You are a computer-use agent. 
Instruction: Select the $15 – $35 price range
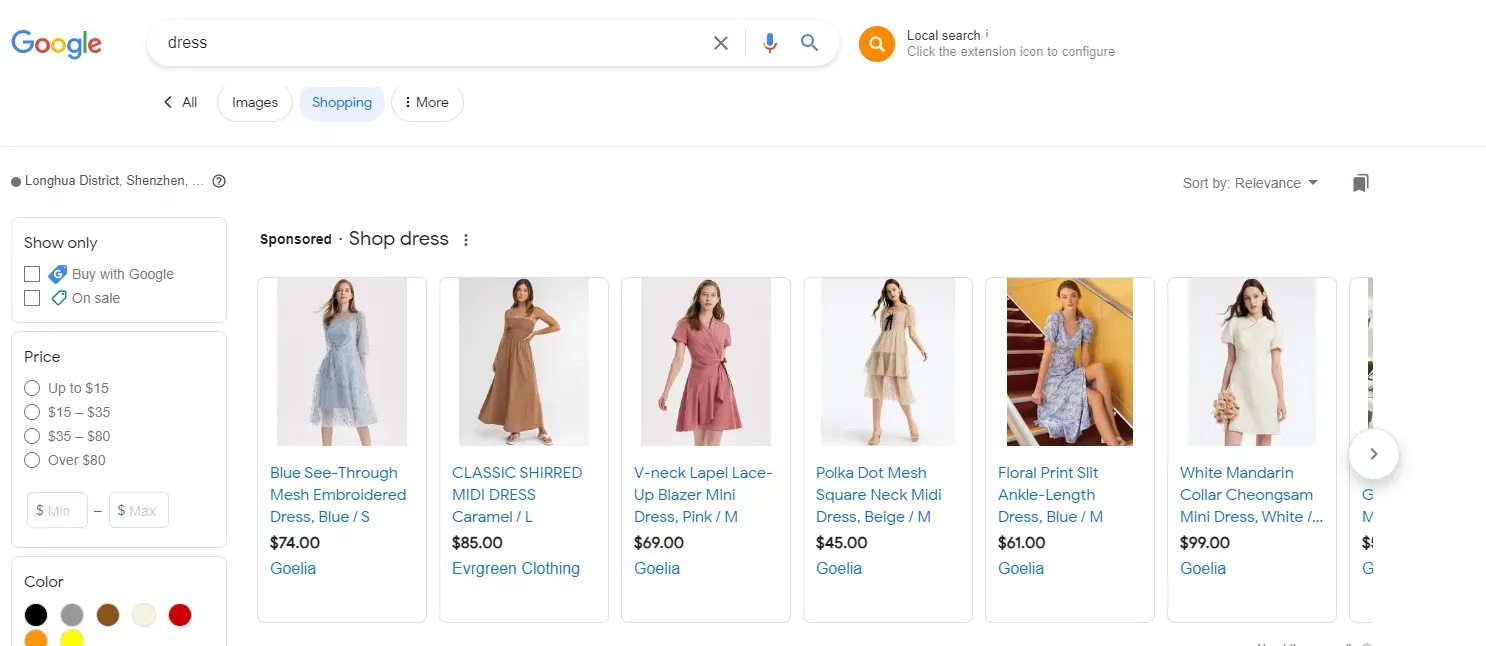coord(32,412)
